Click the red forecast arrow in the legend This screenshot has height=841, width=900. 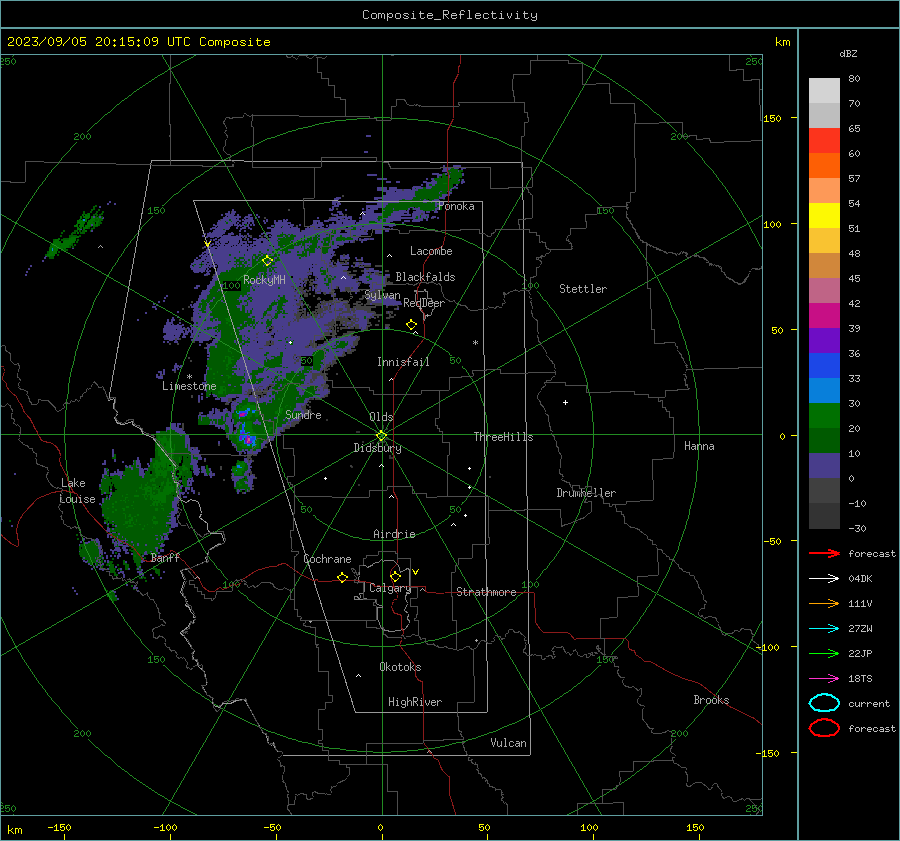click(x=824, y=553)
